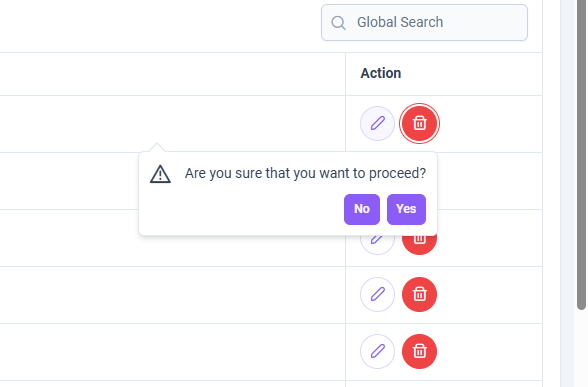Choose No in the confirmation popup

[362, 209]
